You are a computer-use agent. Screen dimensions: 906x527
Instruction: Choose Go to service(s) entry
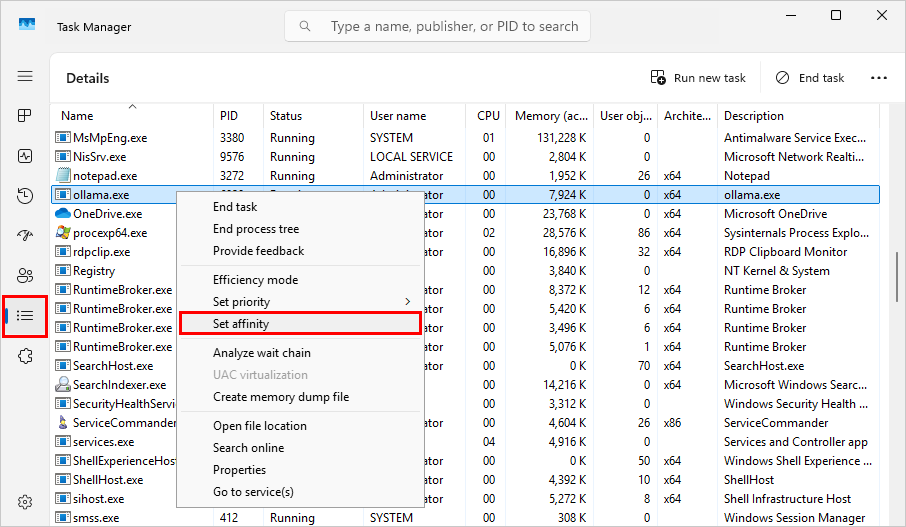pos(253,492)
